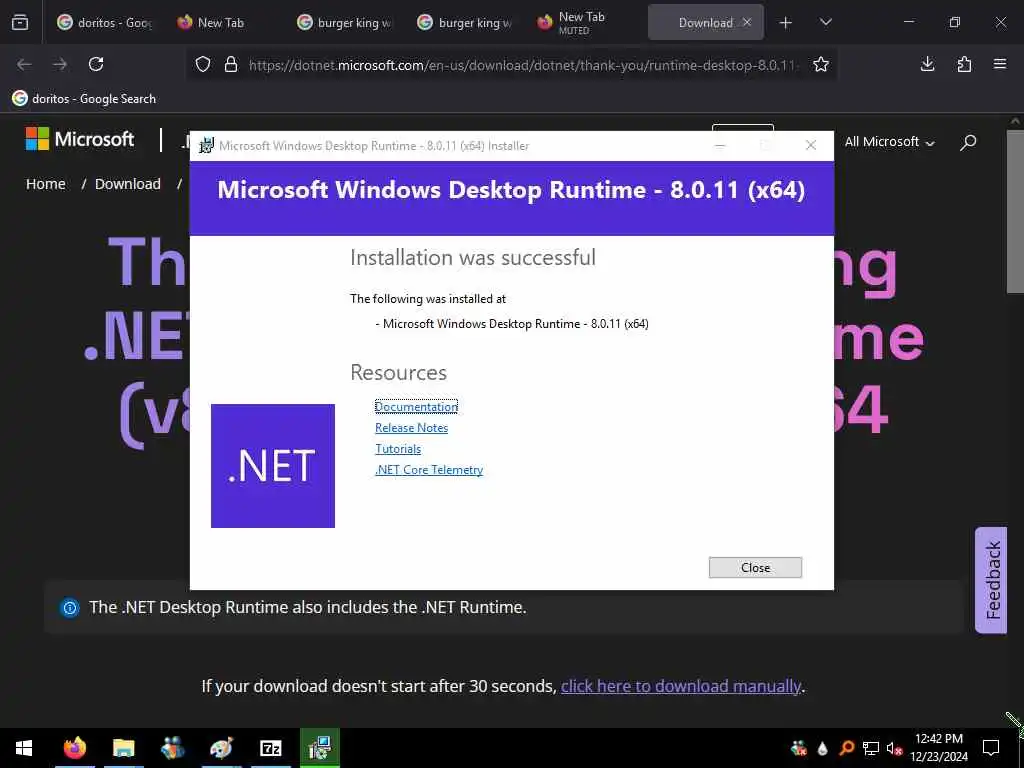Image resolution: width=1024 pixels, height=768 pixels.
Task: Click the .NET logo tile in the installer
Action: tap(273, 466)
